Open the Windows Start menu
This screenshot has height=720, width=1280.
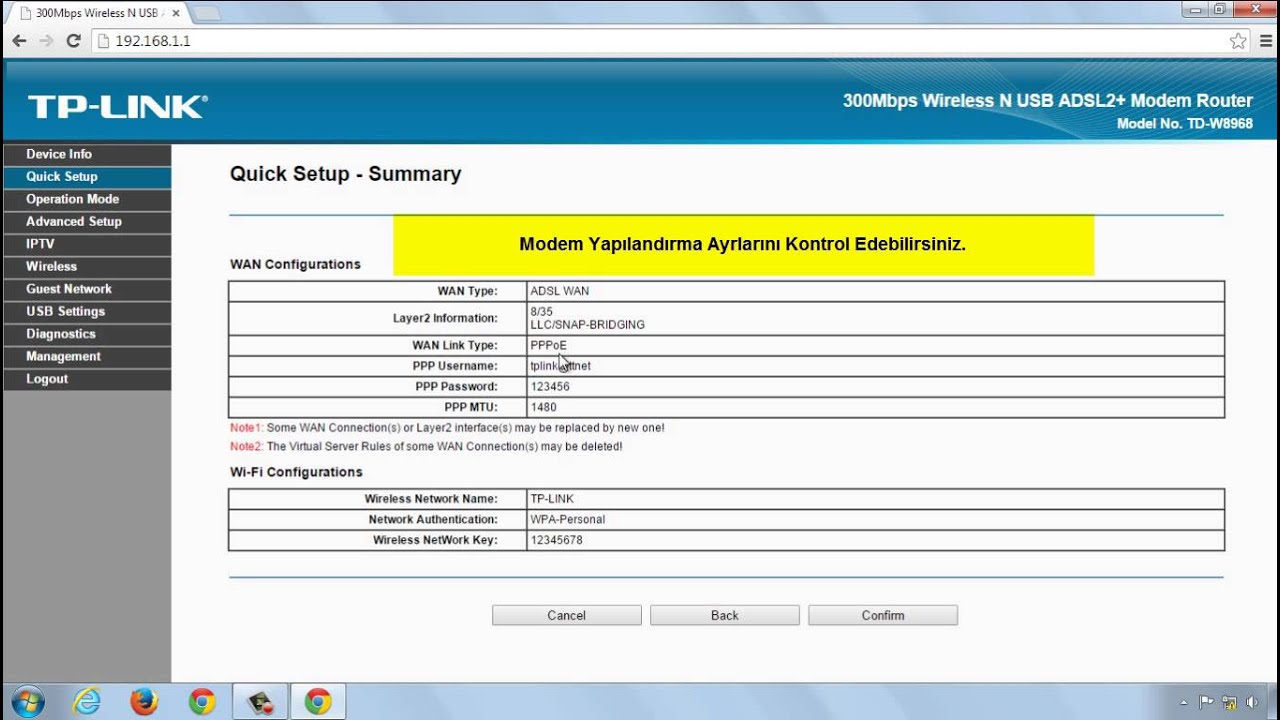click(x=27, y=701)
